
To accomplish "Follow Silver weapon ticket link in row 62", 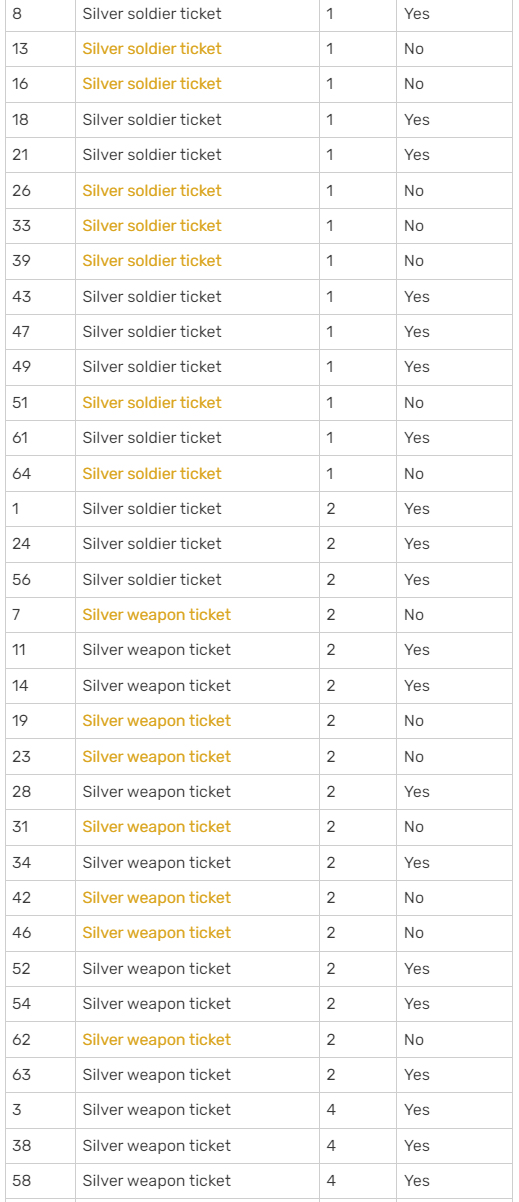I will pos(157,1040).
